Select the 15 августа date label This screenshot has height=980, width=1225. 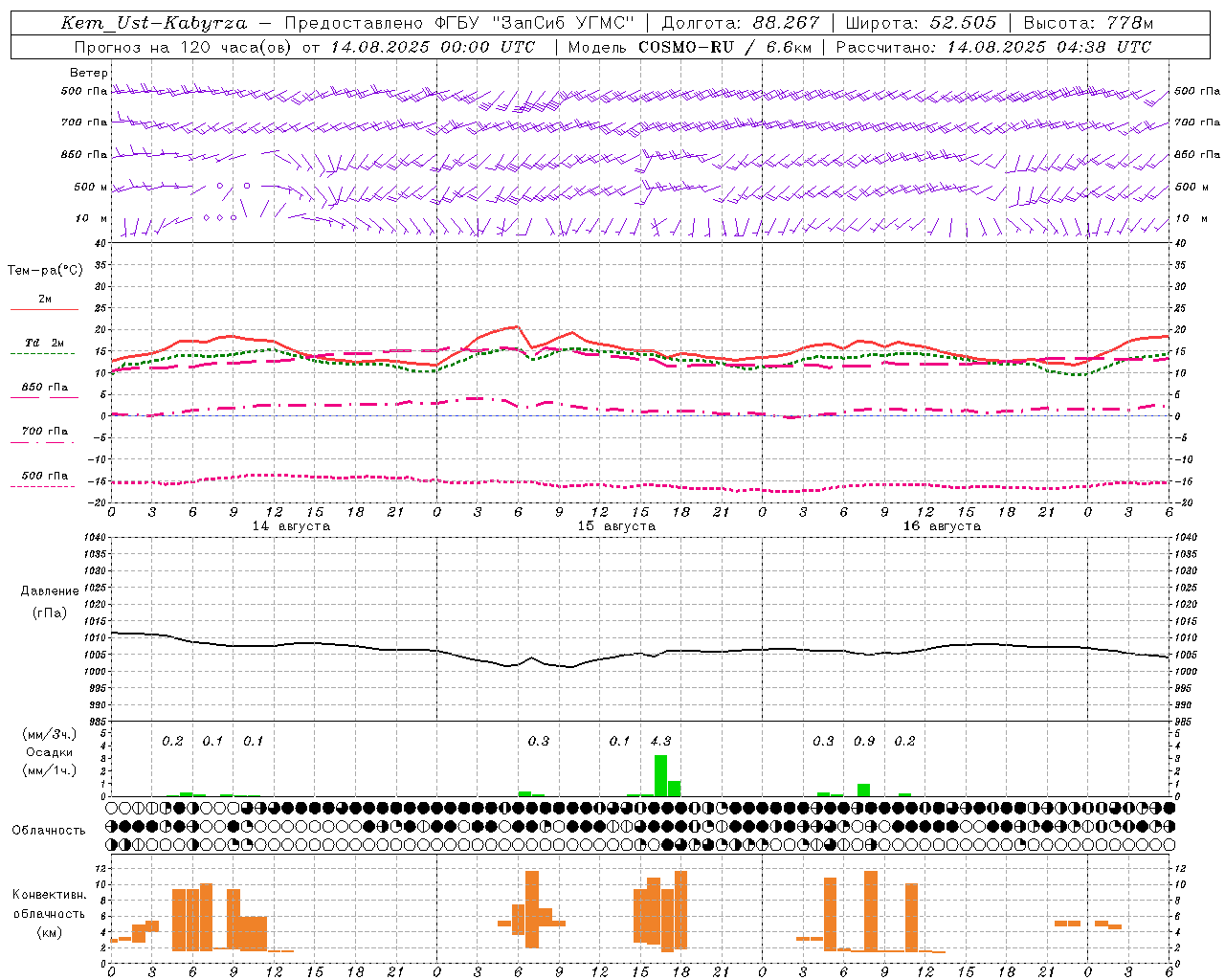616,526
